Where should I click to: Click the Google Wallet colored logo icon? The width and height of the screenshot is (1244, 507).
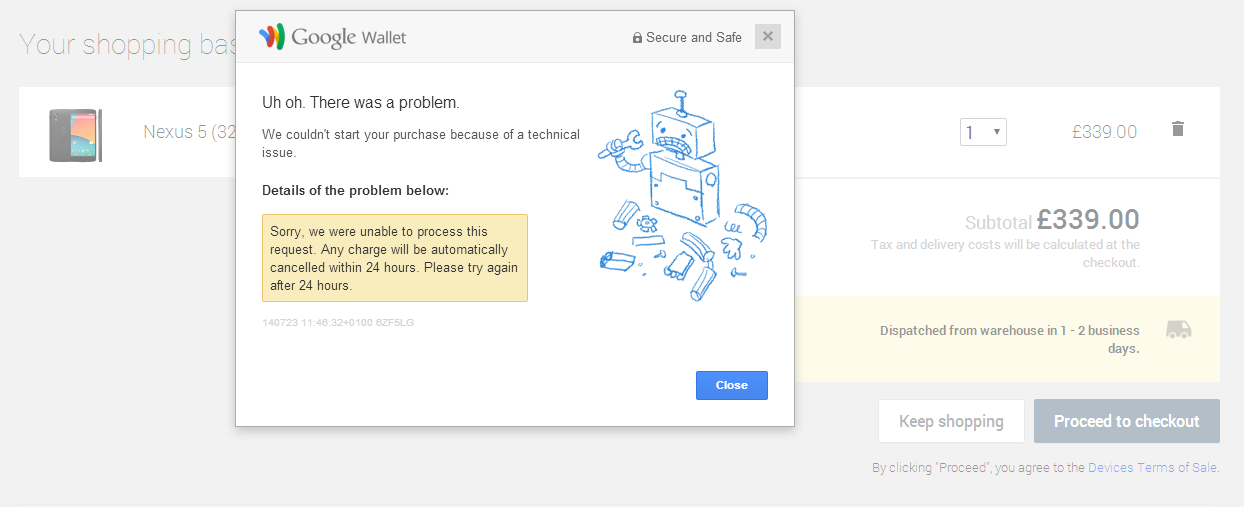(x=272, y=37)
